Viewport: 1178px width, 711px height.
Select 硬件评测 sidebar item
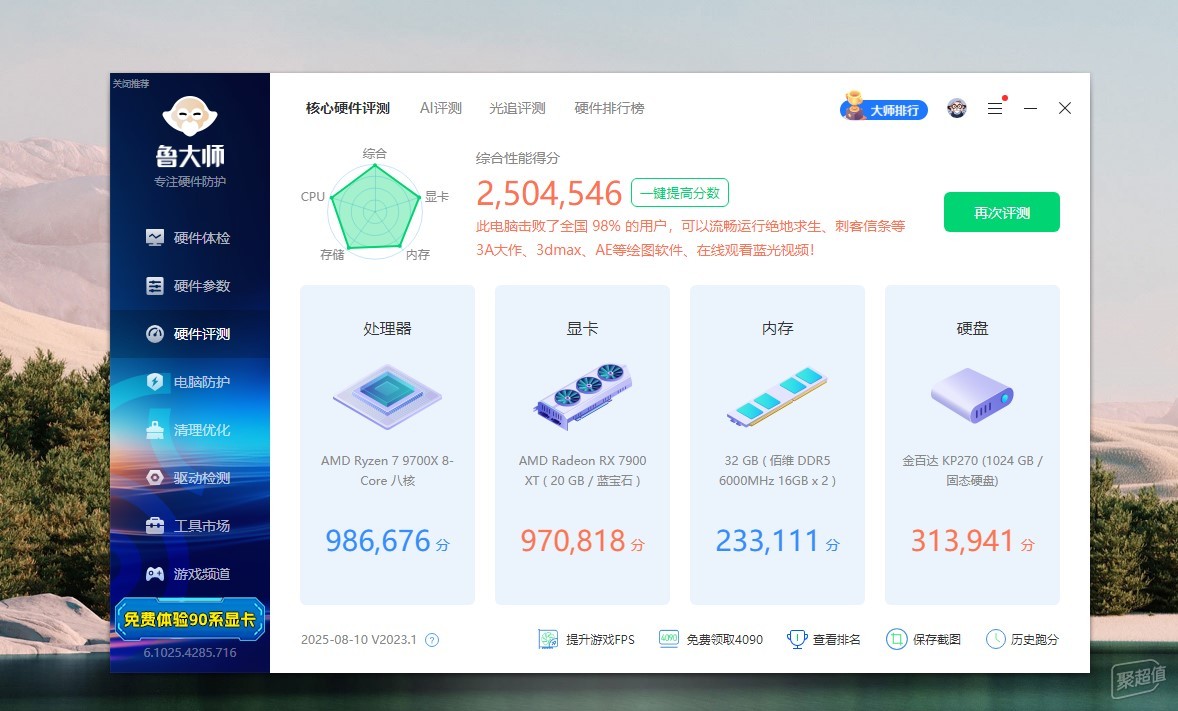click(x=189, y=334)
